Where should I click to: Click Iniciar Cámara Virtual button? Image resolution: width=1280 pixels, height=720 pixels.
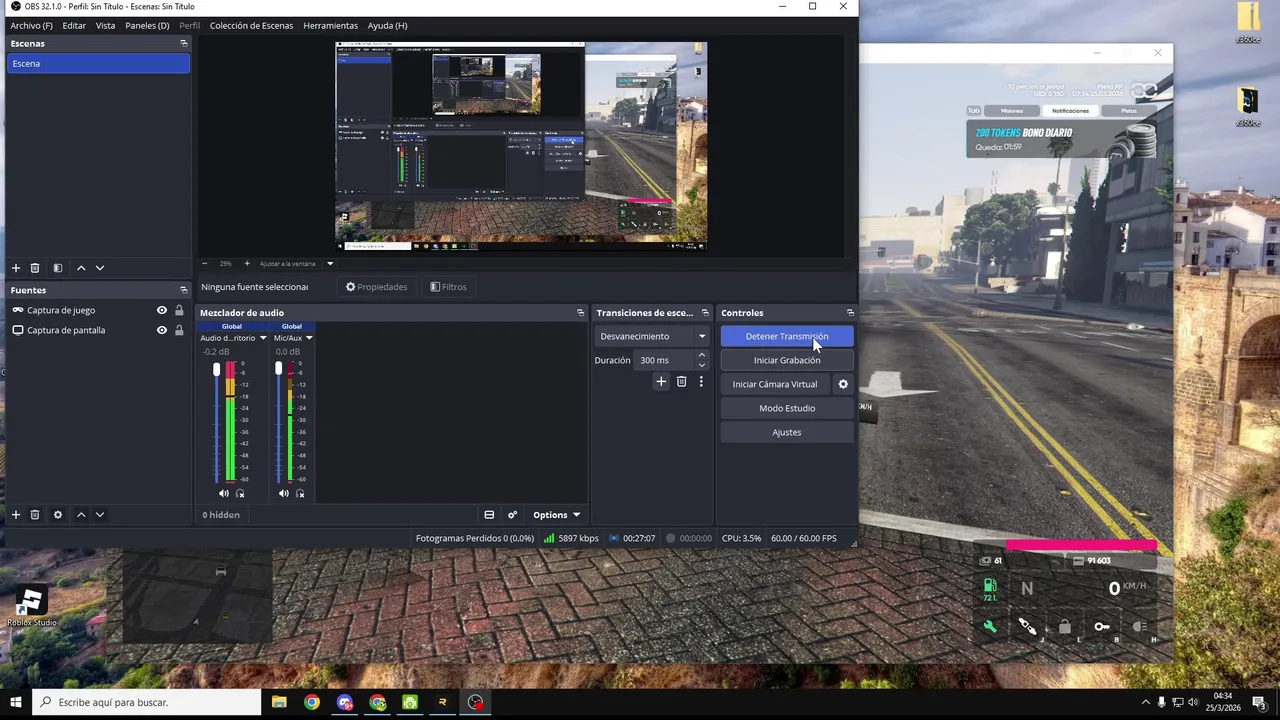click(775, 384)
